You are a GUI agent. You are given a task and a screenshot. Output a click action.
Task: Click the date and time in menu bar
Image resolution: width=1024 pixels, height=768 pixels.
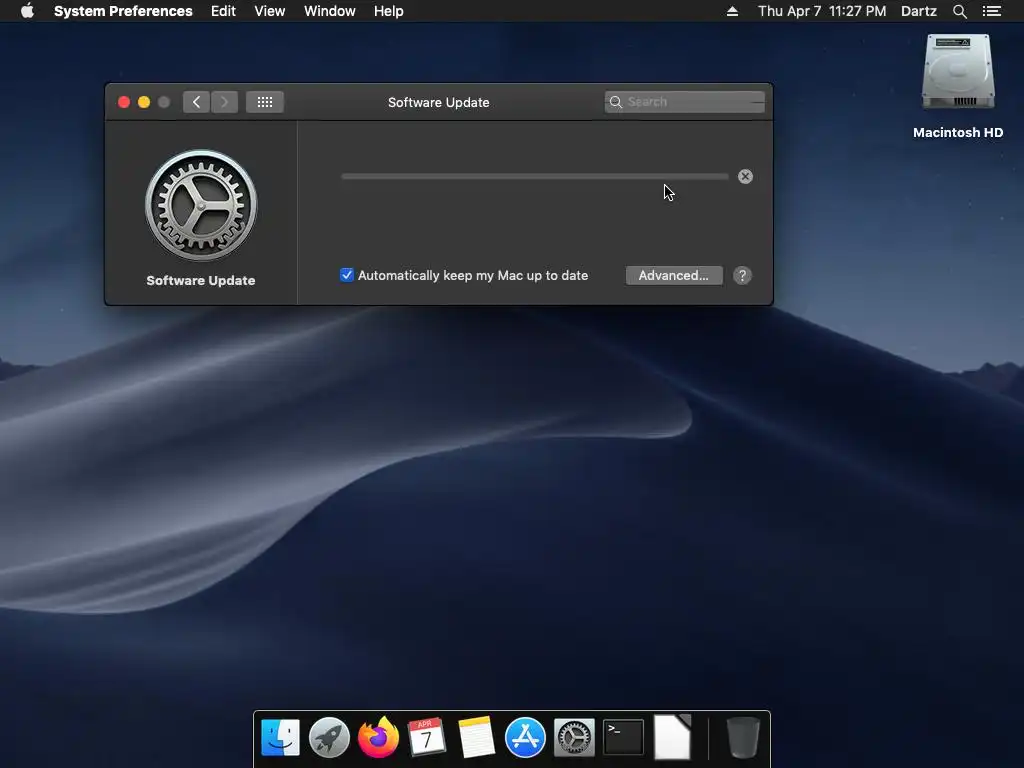[x=822, y=11]
